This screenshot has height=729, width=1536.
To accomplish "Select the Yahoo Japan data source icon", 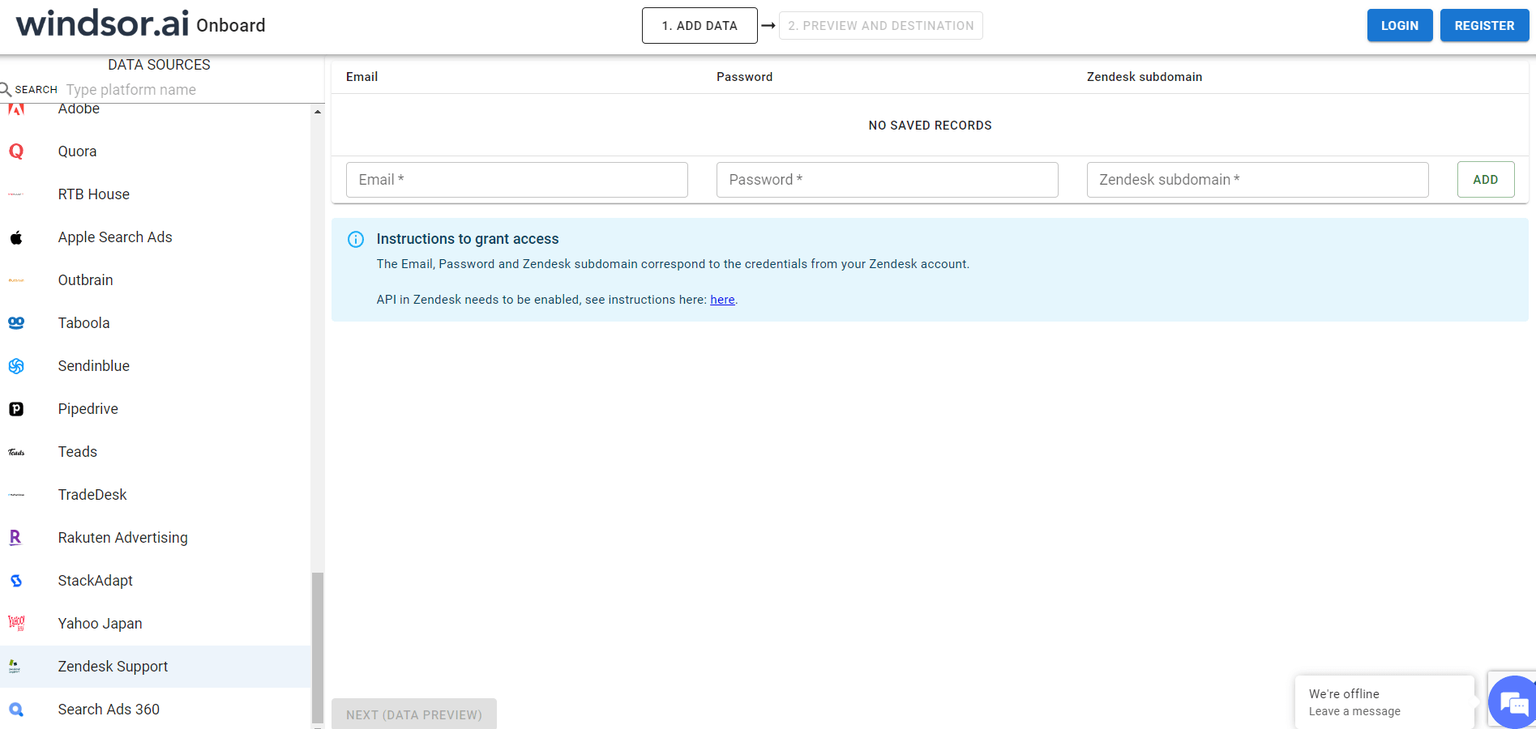I will pyautogui.click(x=15, y=623).
